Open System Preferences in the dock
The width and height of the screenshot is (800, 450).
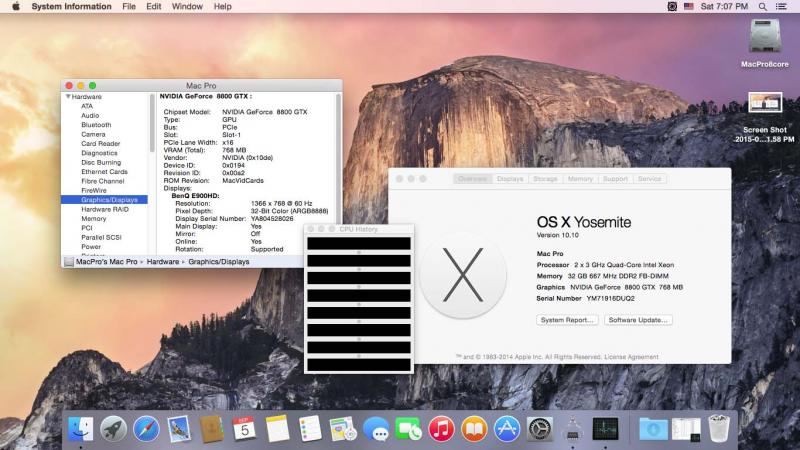click(540, 430)
